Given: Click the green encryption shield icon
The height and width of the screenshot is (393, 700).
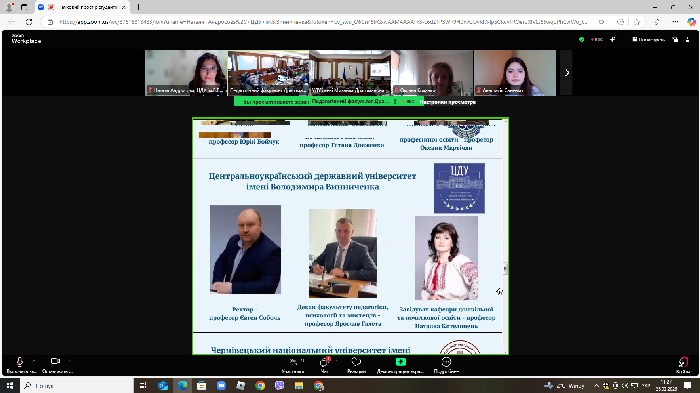Looking at the screenshot, I should click(x=581, y=39).
